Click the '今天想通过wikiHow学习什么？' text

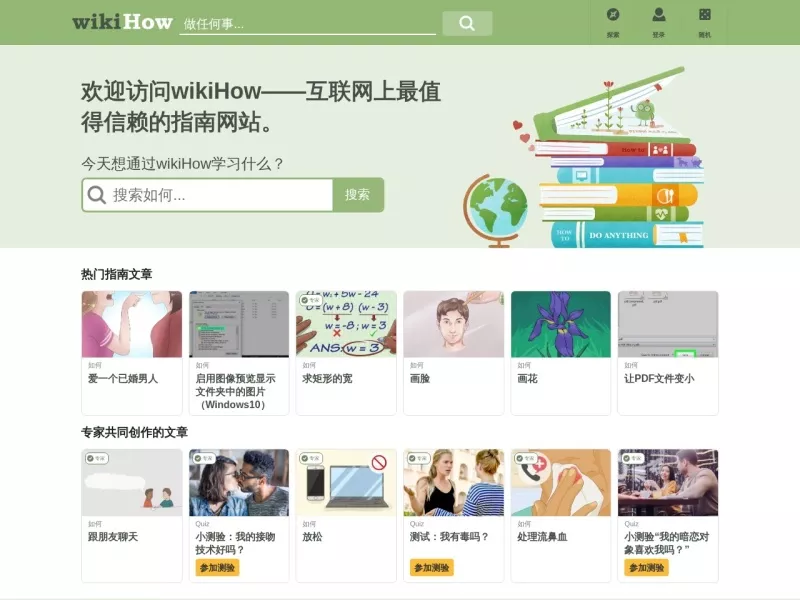(x=182, y=164)
